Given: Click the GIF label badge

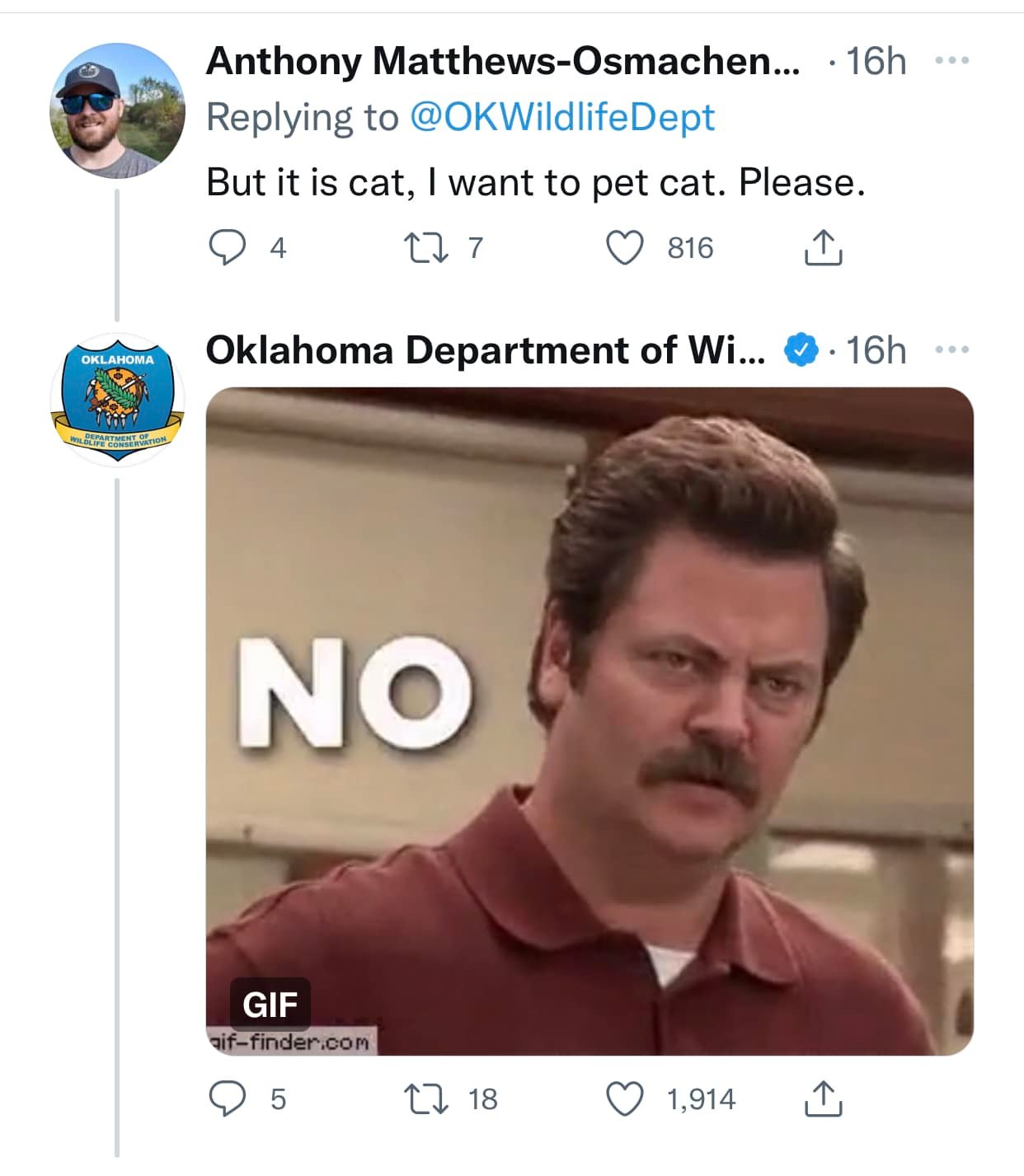Looking at the screenshot, I should click(x=270, y=1005).
